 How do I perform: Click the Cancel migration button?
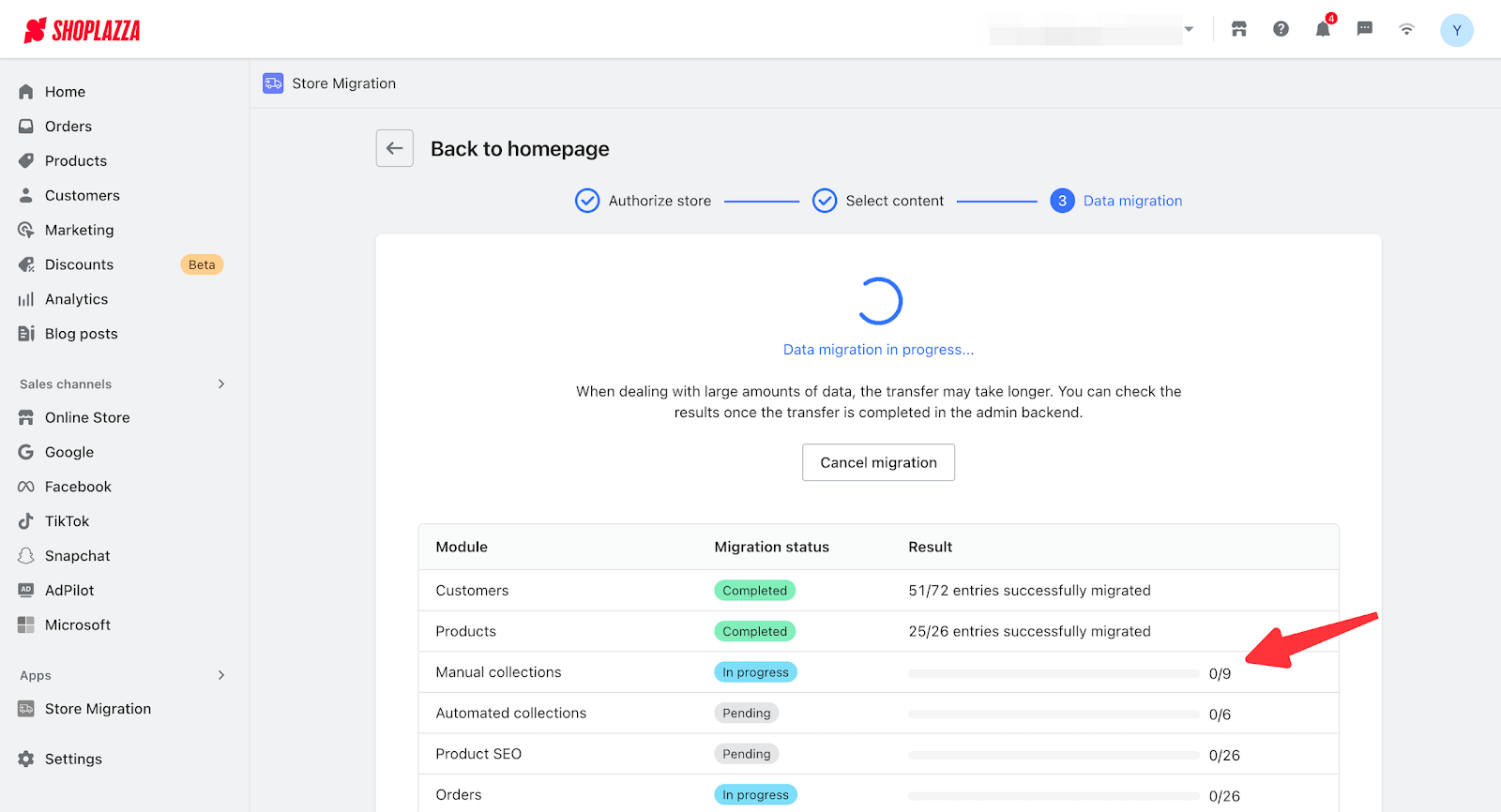tap(878, 462)
